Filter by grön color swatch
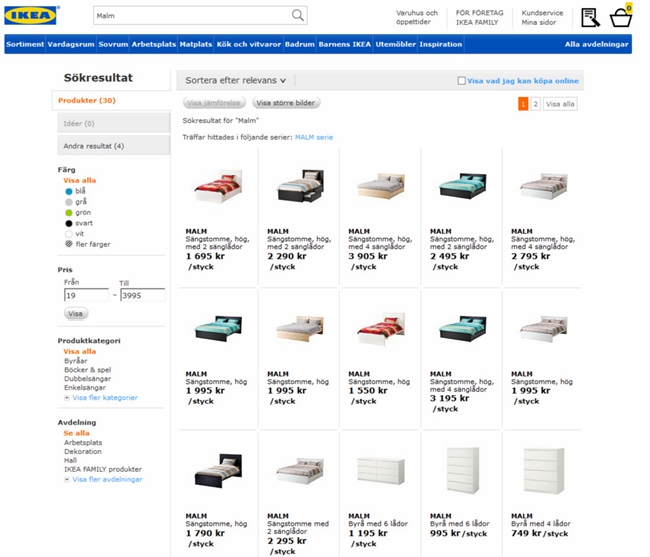Screen dimensions: 650x557 (69, 213)
